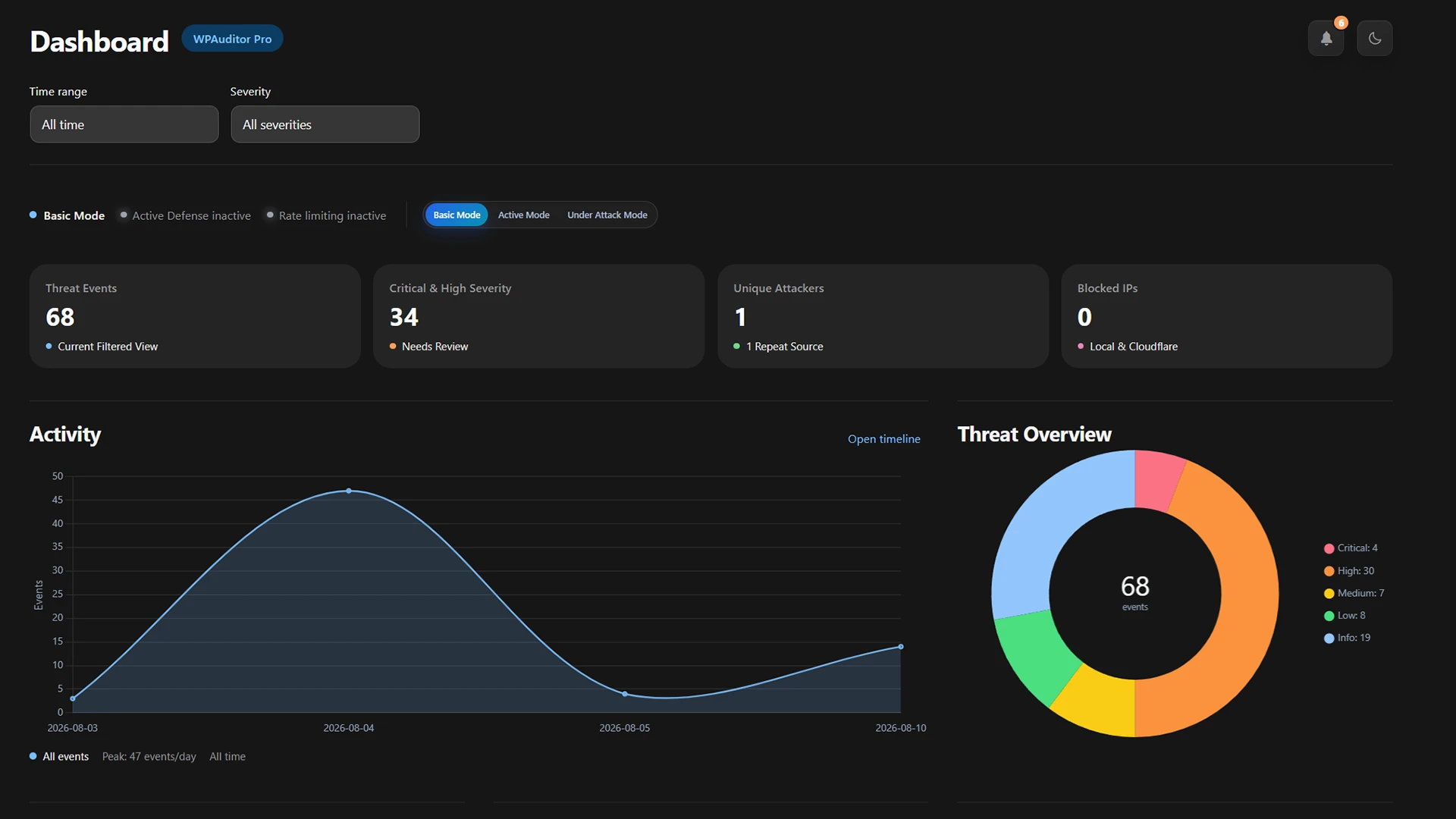
Task: Click 'Active Defense inactive' status text
Action: pyautogui.click(x=191, y=216)
